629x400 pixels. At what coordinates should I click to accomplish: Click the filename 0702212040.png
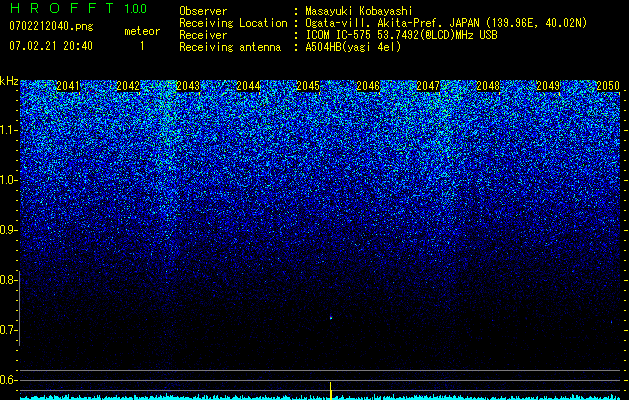pos(51,27)
